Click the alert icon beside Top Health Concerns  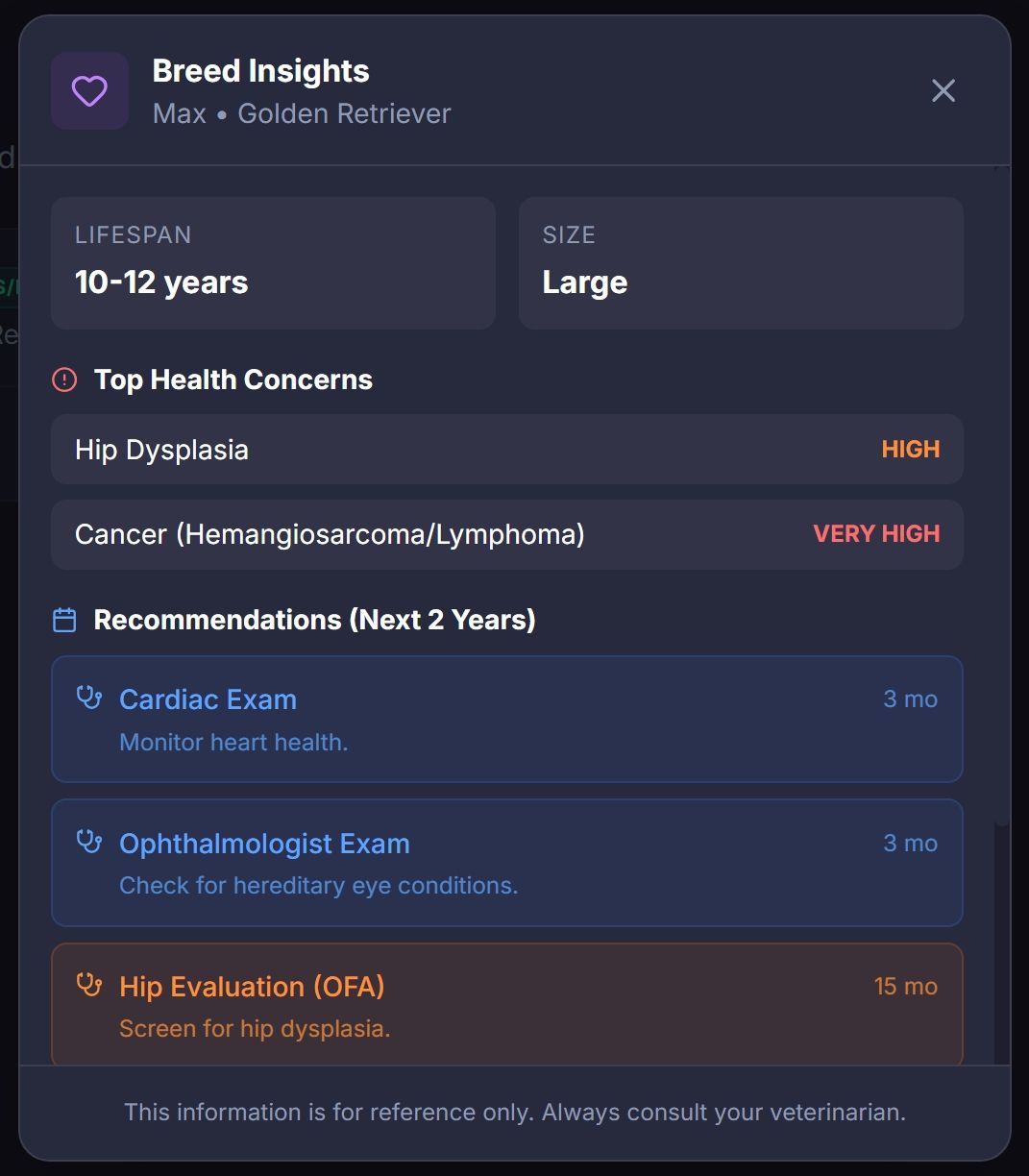64,380
